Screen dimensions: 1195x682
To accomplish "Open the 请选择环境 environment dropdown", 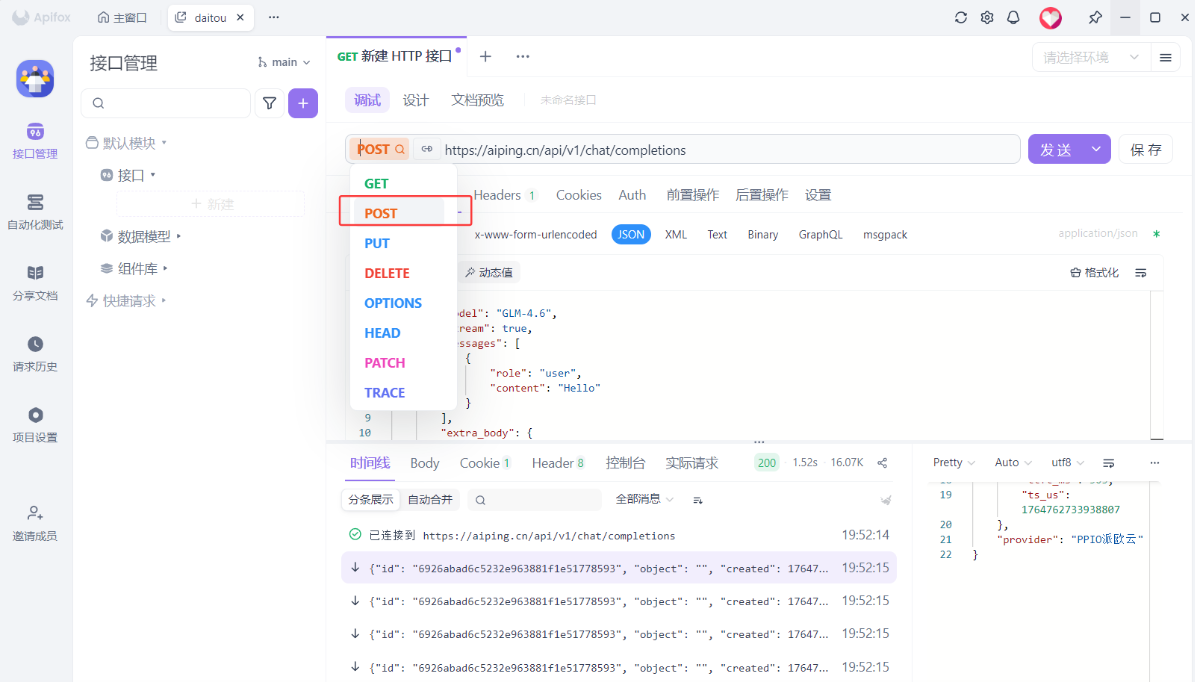I will coord(1091,58).
